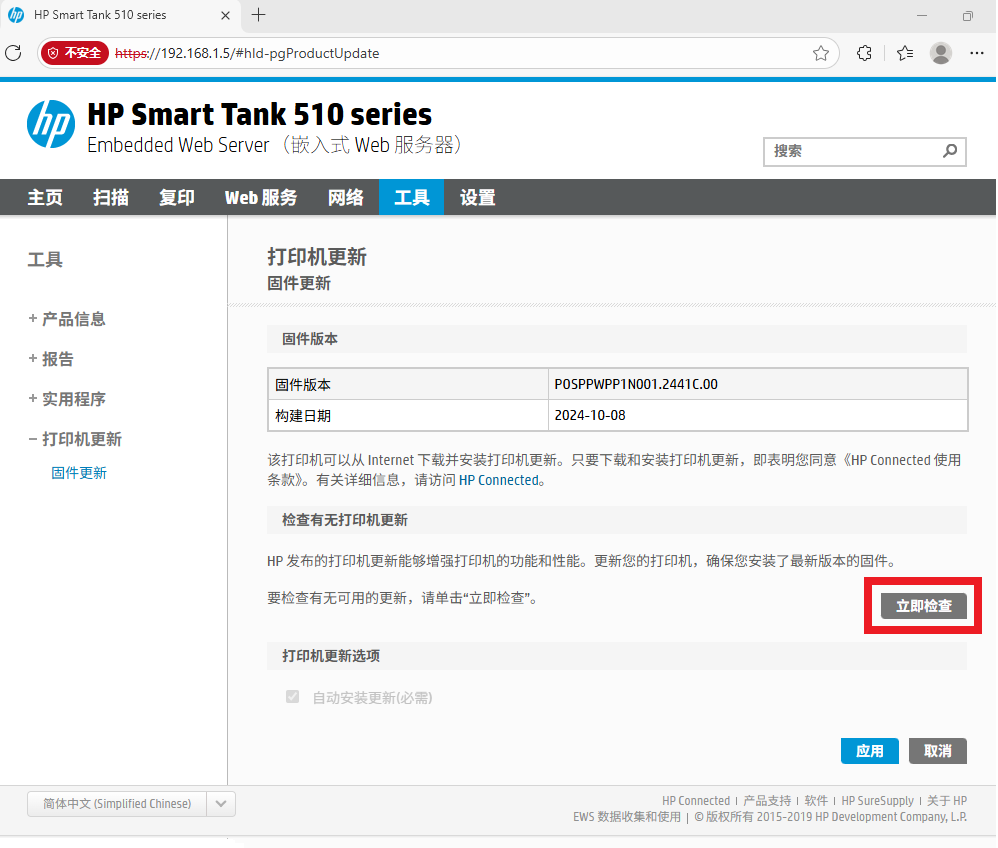Open a new browser tab
This screenshot has width=998, height=848.
[259, 15]
